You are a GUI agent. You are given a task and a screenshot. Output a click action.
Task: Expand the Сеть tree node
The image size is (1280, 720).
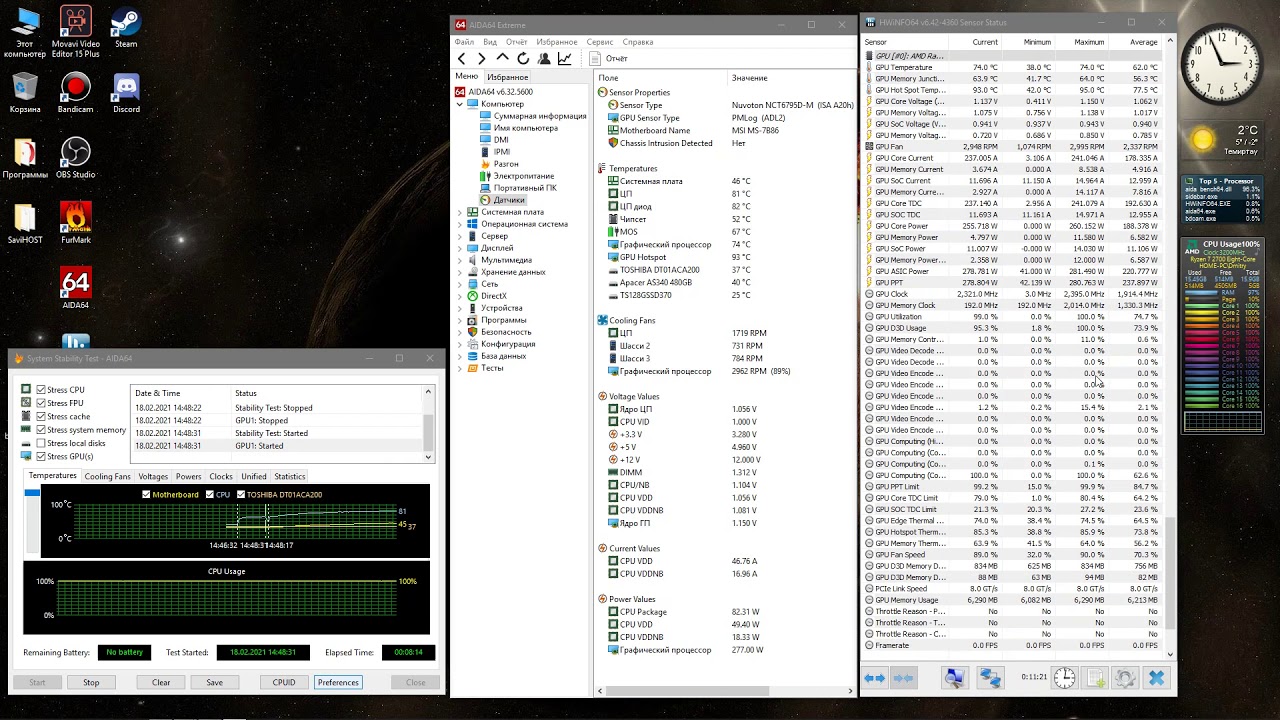460,284
